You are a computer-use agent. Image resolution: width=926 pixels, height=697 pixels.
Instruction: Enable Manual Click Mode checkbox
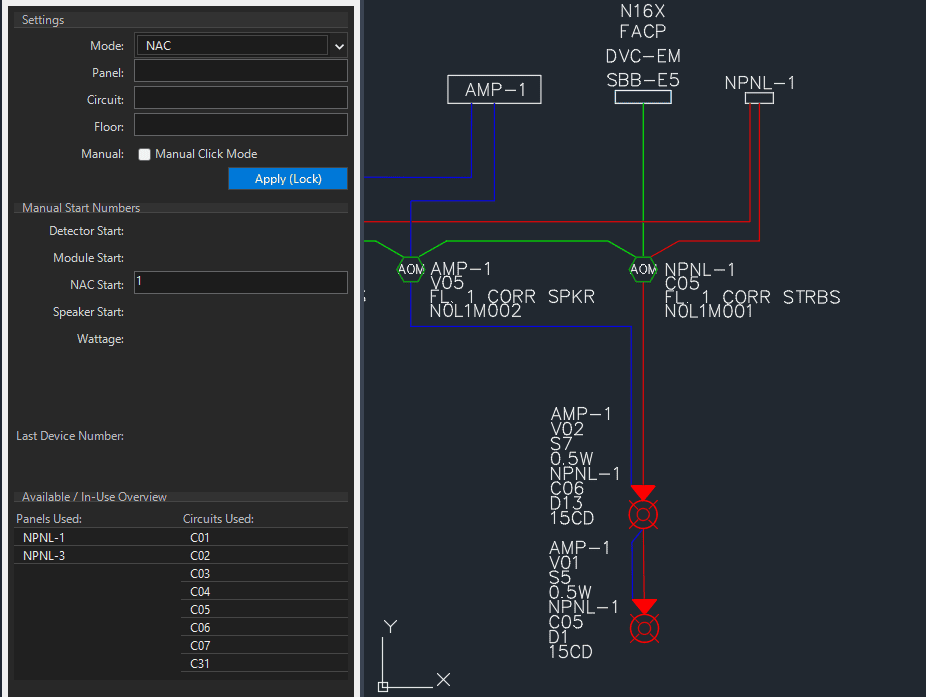click(x=145, y=154)
